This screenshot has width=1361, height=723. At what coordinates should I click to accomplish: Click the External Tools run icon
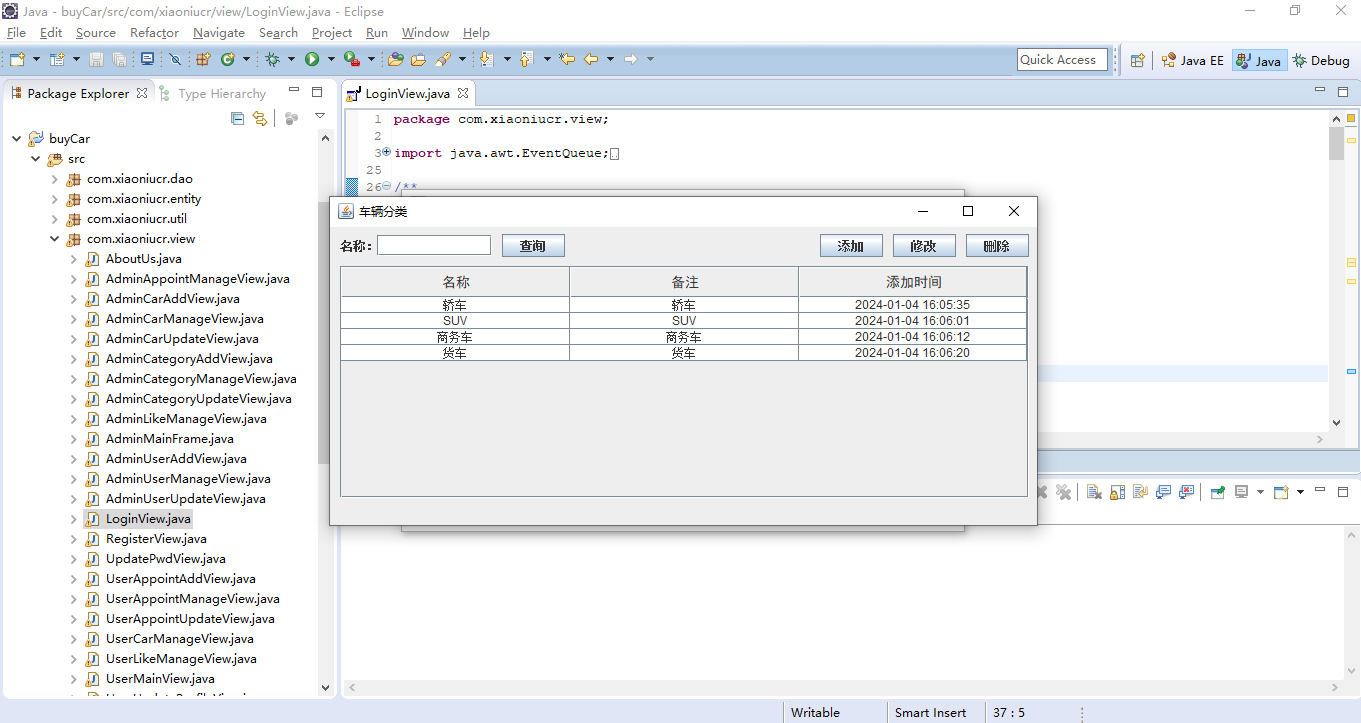[x=351, y=59]
